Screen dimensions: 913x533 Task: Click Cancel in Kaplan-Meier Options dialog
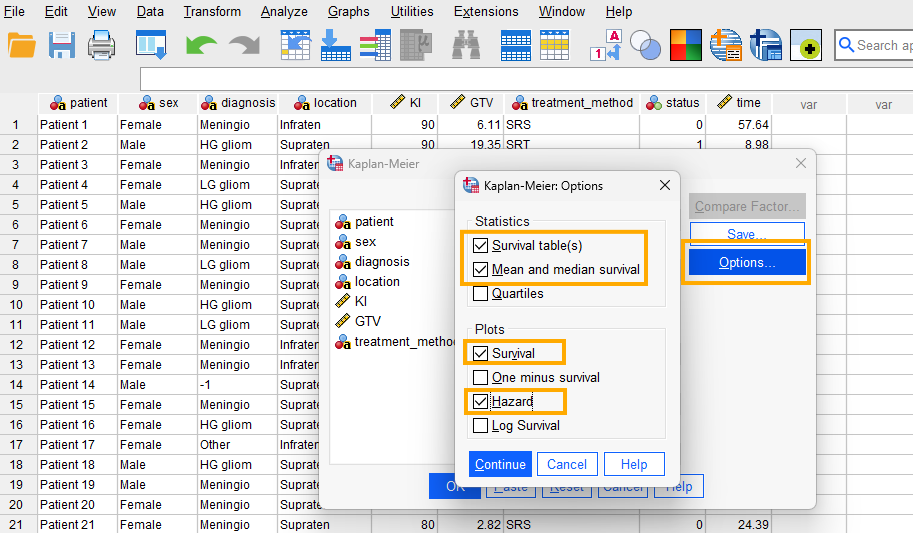coord(567,464)
